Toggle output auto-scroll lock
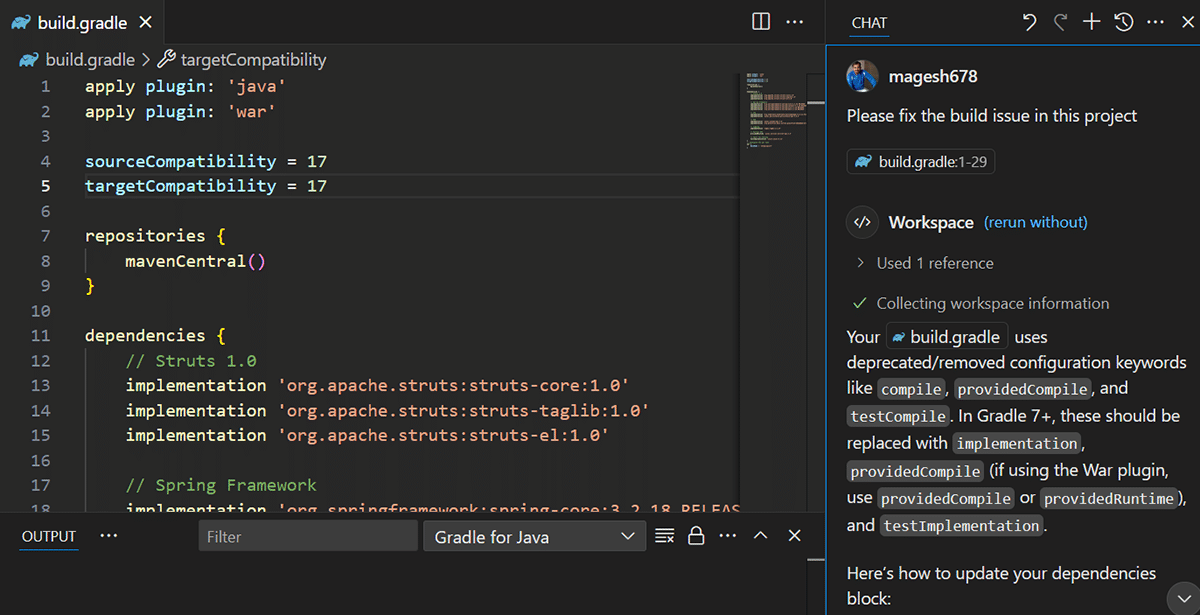Screen dimensions: 1200x615 pyautogui.click(x=696, y=536)
